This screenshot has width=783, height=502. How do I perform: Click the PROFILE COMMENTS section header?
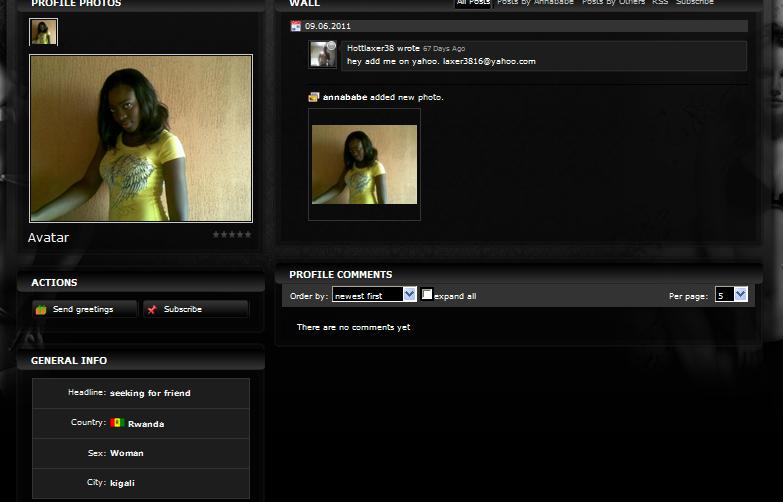(341, 275)
